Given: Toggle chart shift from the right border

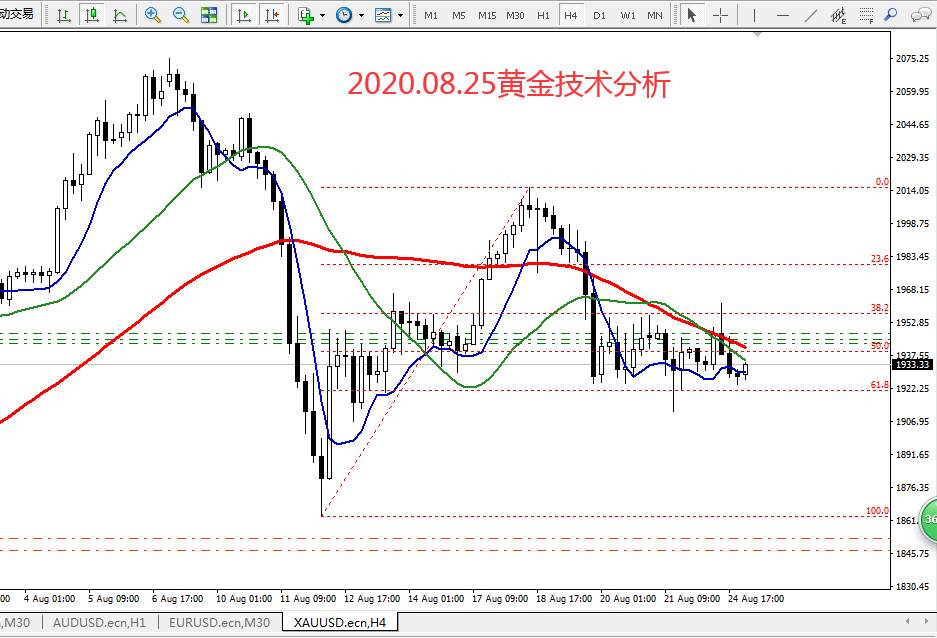Looking at the screenshot, I should pyautogui.click(x=272, y=15).
